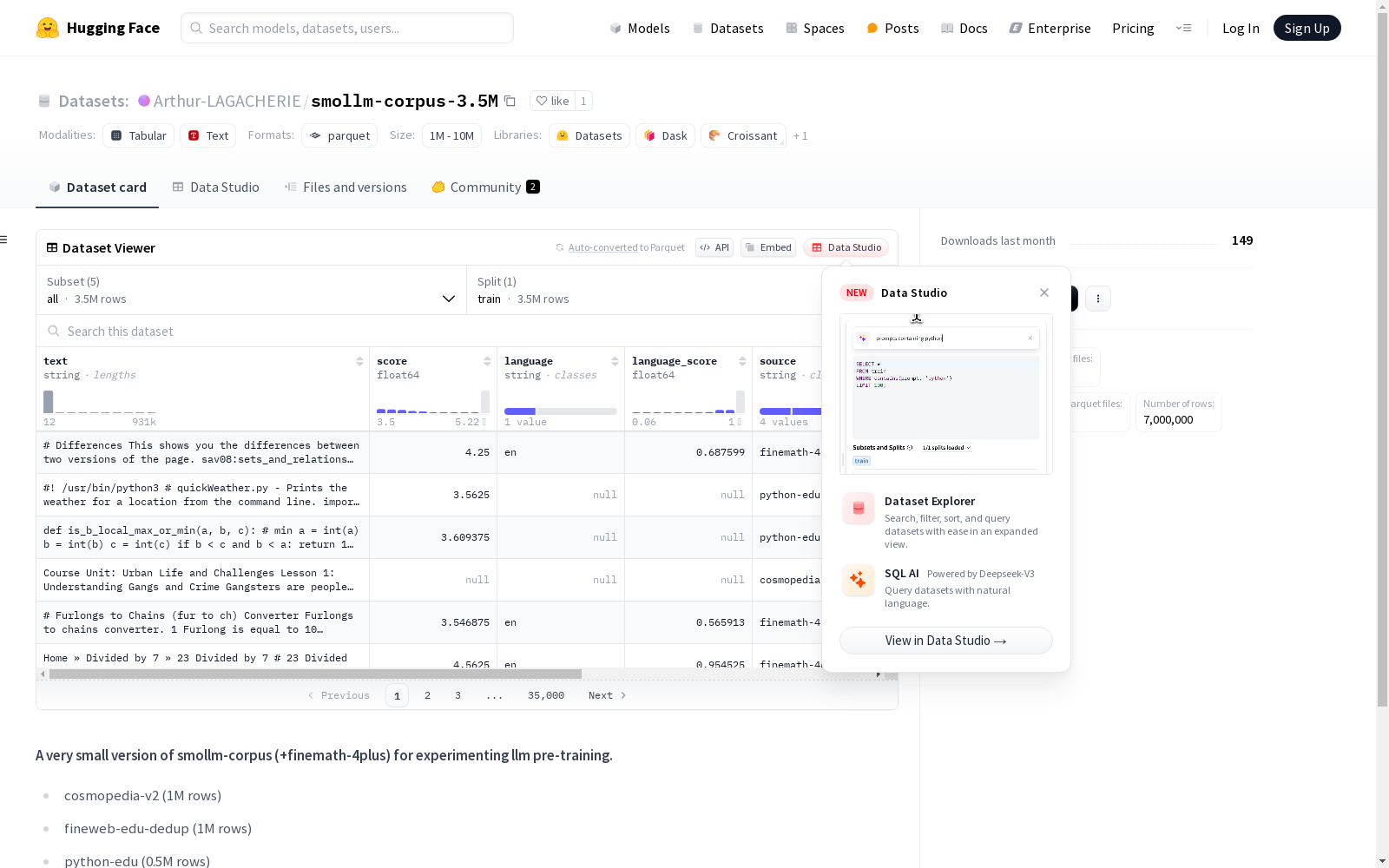This screenshot has width=1389, height=868.
Task: Open Posts in the top navigation
Action: pos(893,28)
